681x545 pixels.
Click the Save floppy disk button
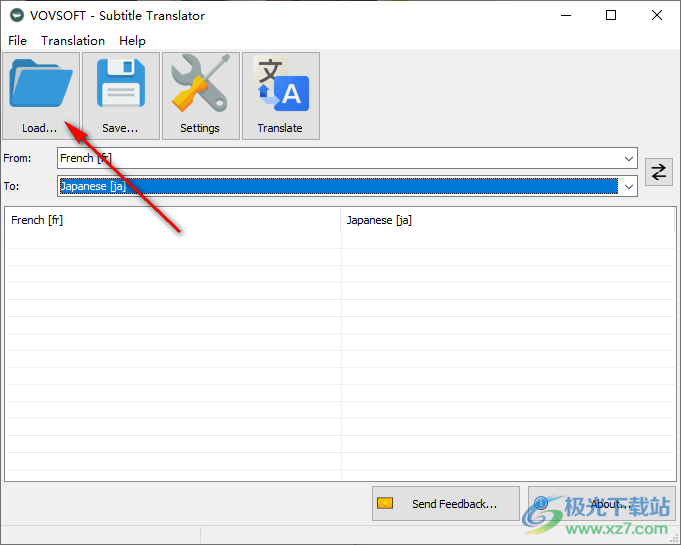pyautogui.click(x=121, y=96)
